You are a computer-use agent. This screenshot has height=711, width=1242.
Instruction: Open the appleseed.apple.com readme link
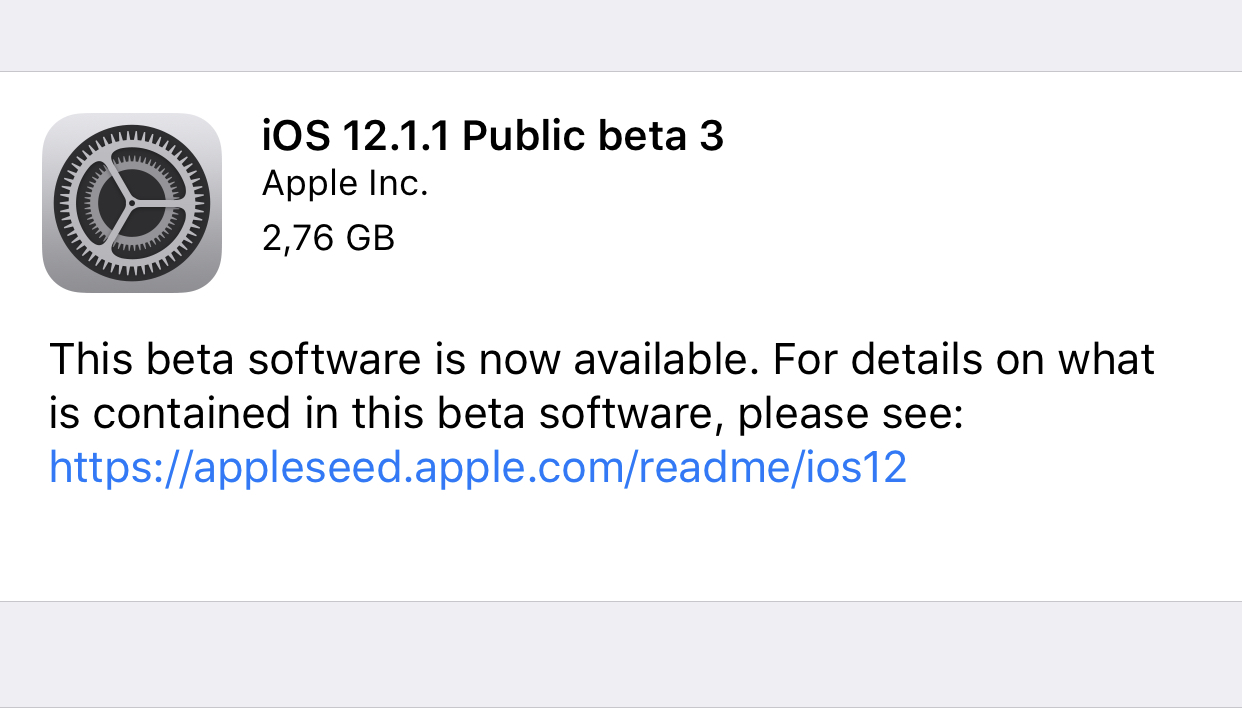click(x=478, y=467)
